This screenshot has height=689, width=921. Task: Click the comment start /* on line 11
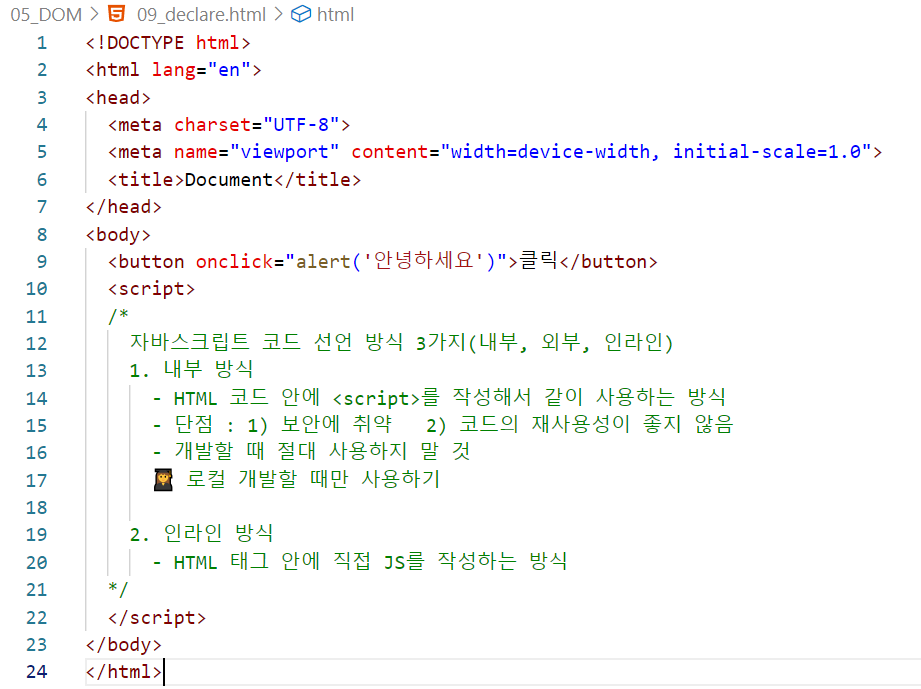(118, 316)
